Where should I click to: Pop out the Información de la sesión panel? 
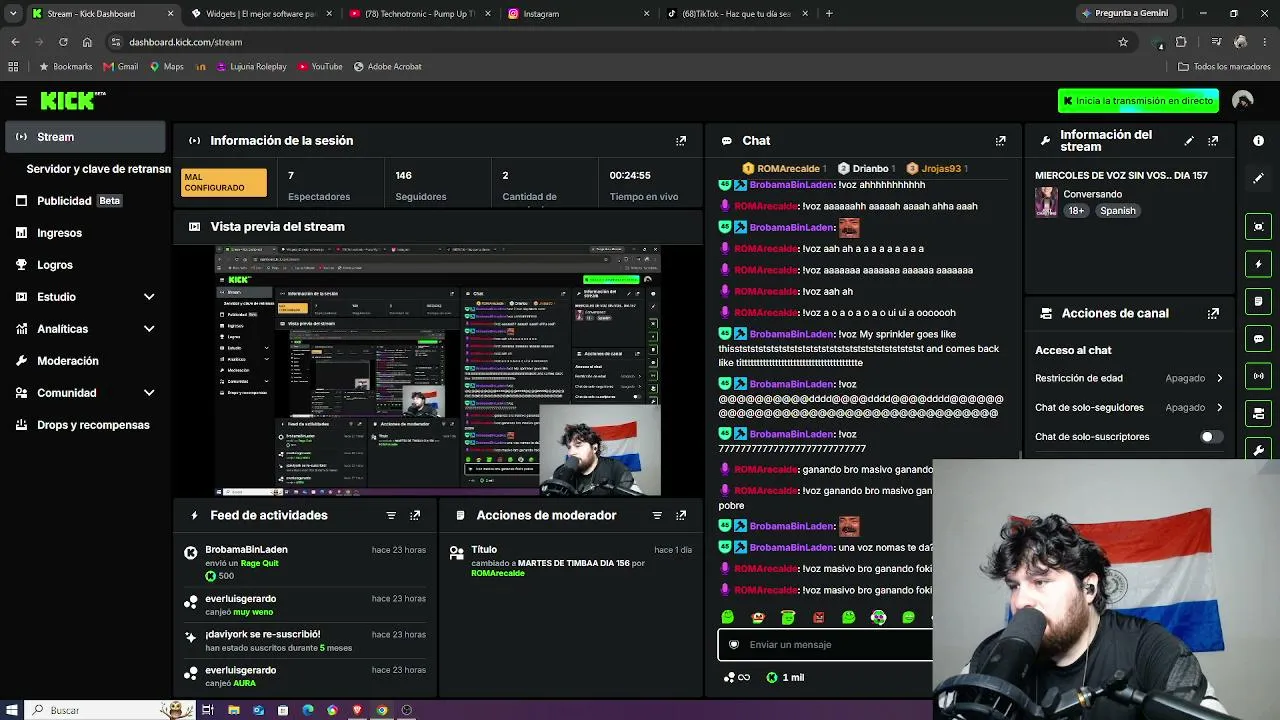click(x=681, y=141)
